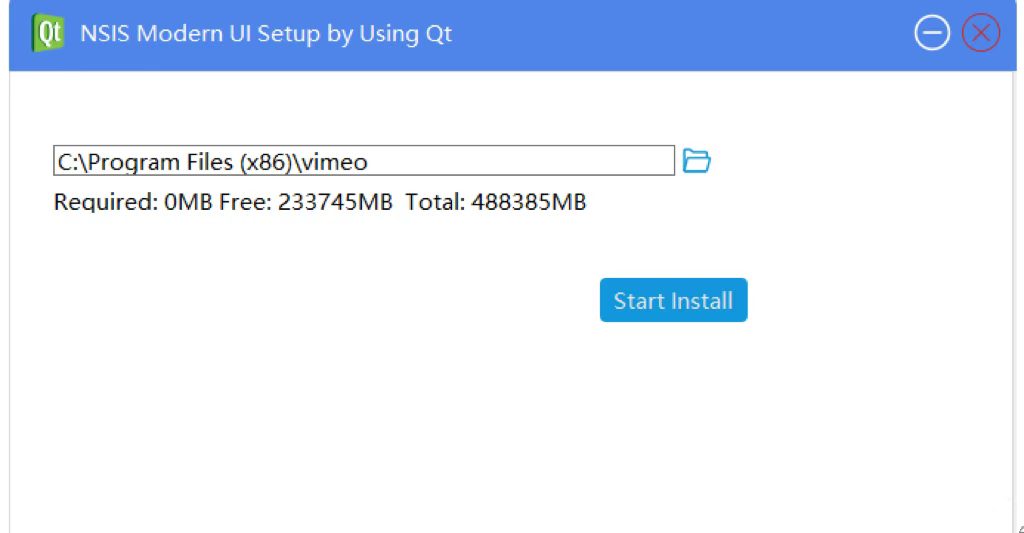The image size is (1024, 533).
Task: Close the installer with red X icon
Action: tap(981, 33)
